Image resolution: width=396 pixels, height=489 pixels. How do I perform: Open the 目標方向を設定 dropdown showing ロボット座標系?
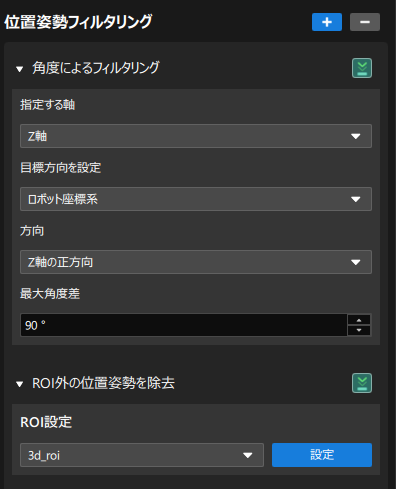(196, 199)
